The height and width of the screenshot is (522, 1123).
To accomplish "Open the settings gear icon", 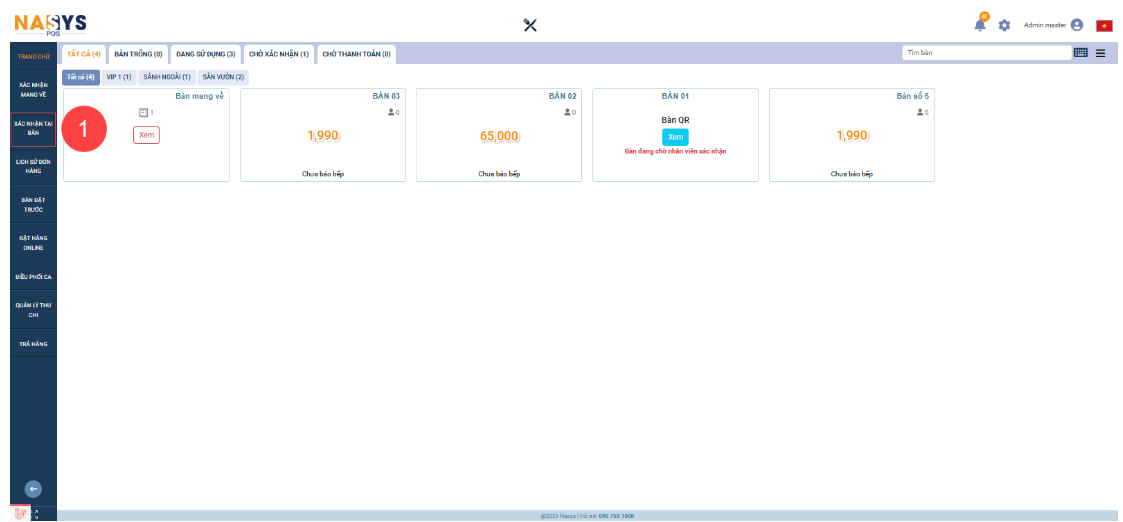I will coord(1004,25).
